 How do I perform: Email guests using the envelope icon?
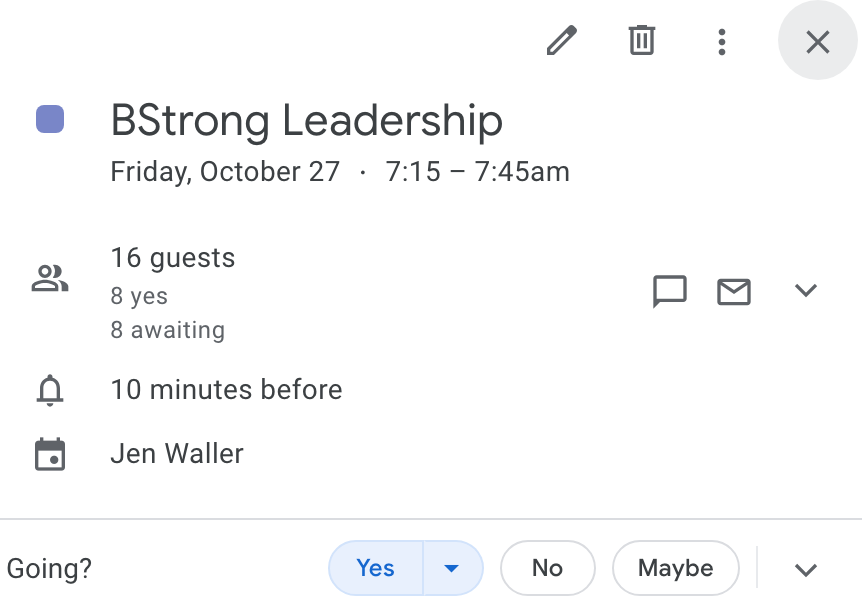734,291
